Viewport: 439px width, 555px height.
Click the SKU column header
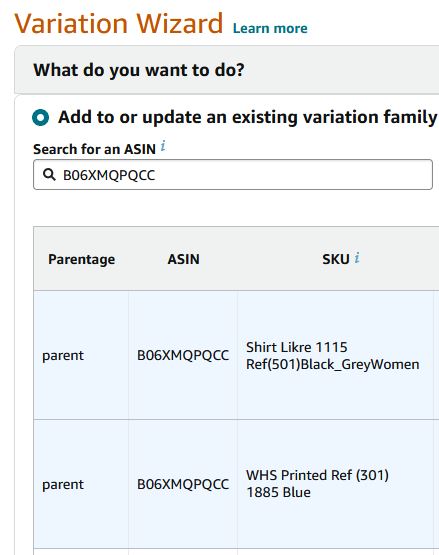(336, 259)
